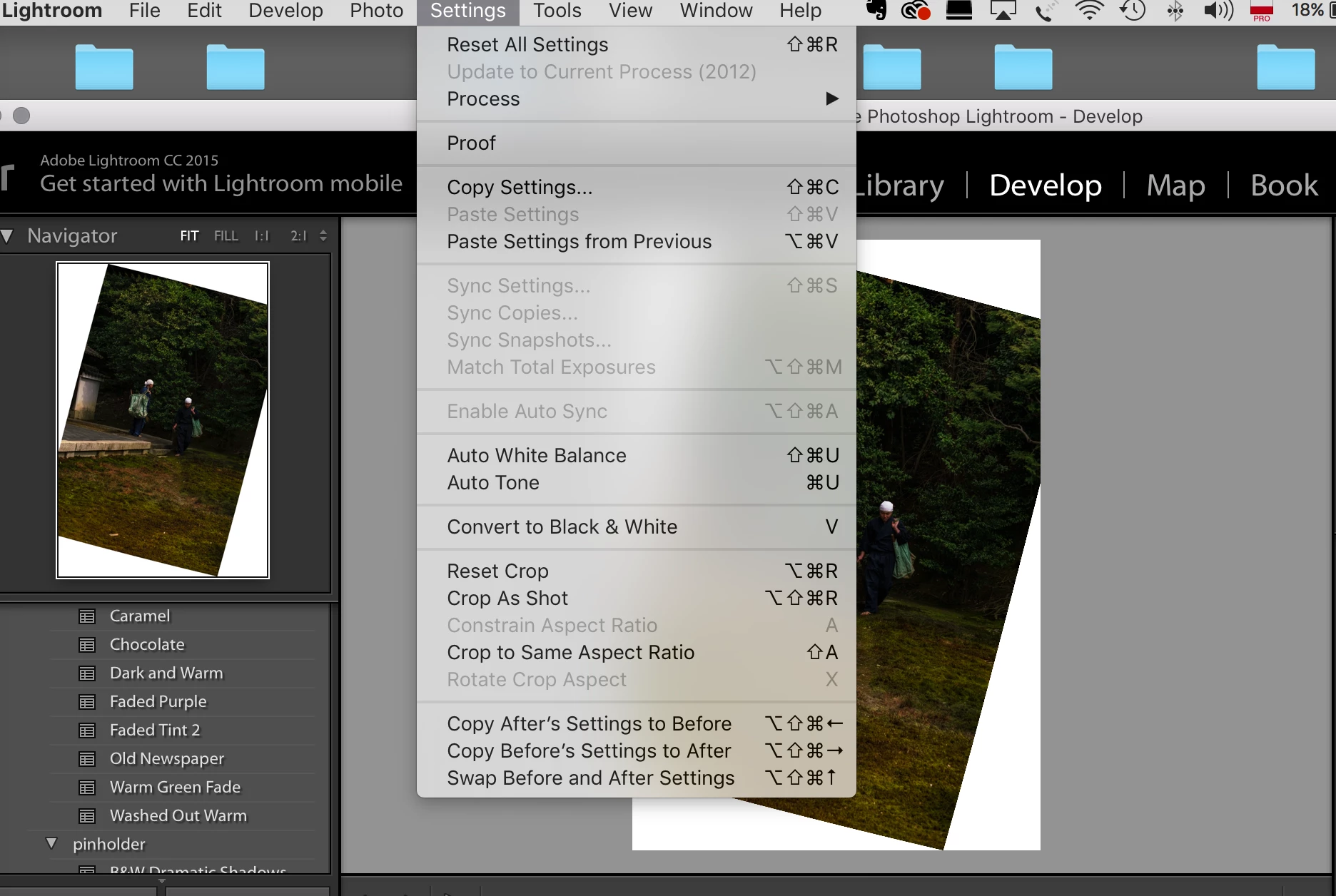Image resolution: width=1336 pixels, height=896 pixels.
Task: Toggle Proof in the Settings menu
Action: [637, 143]
